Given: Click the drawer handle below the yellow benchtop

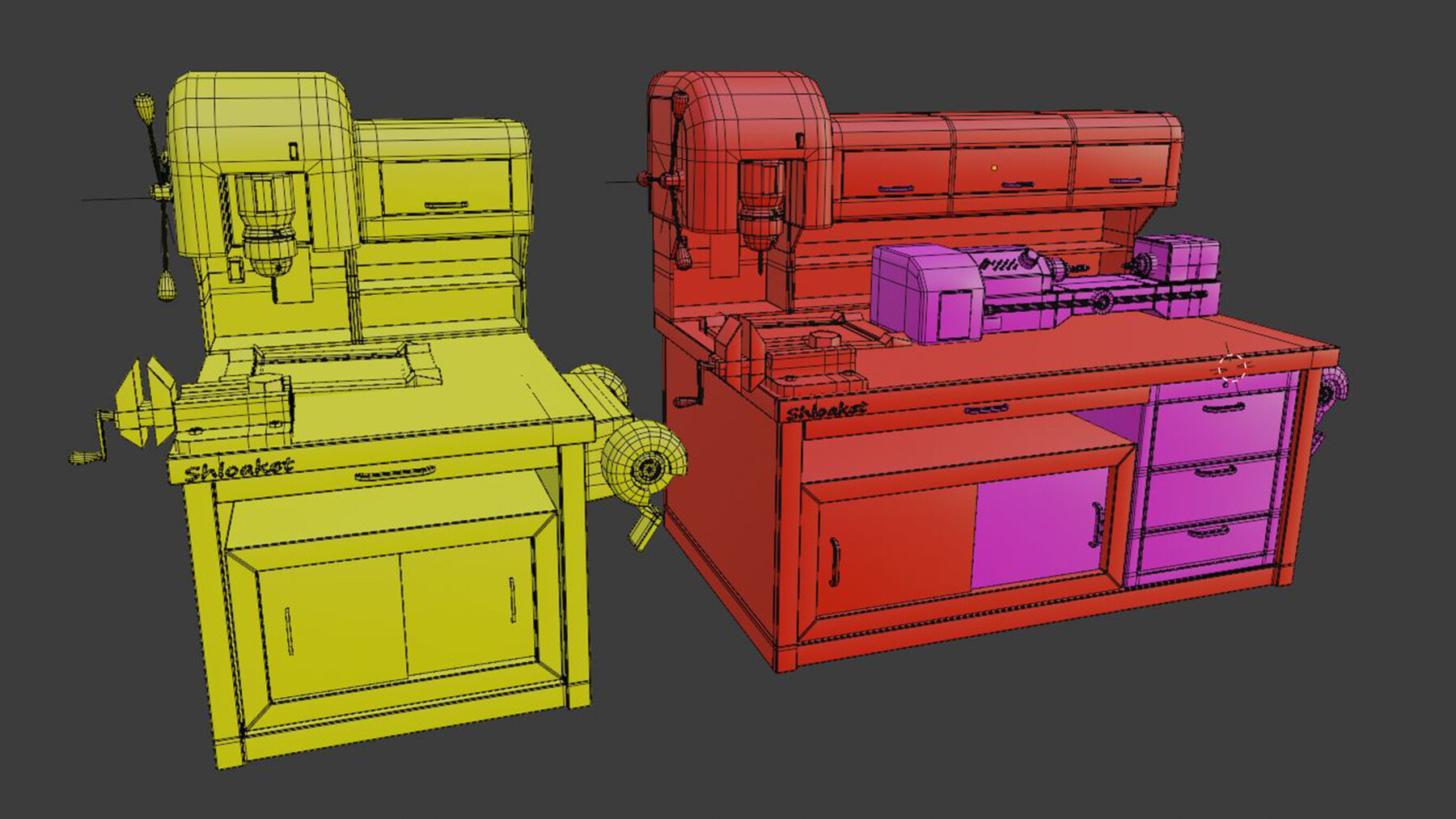Looking at the screenshot, I should (396, 473).
